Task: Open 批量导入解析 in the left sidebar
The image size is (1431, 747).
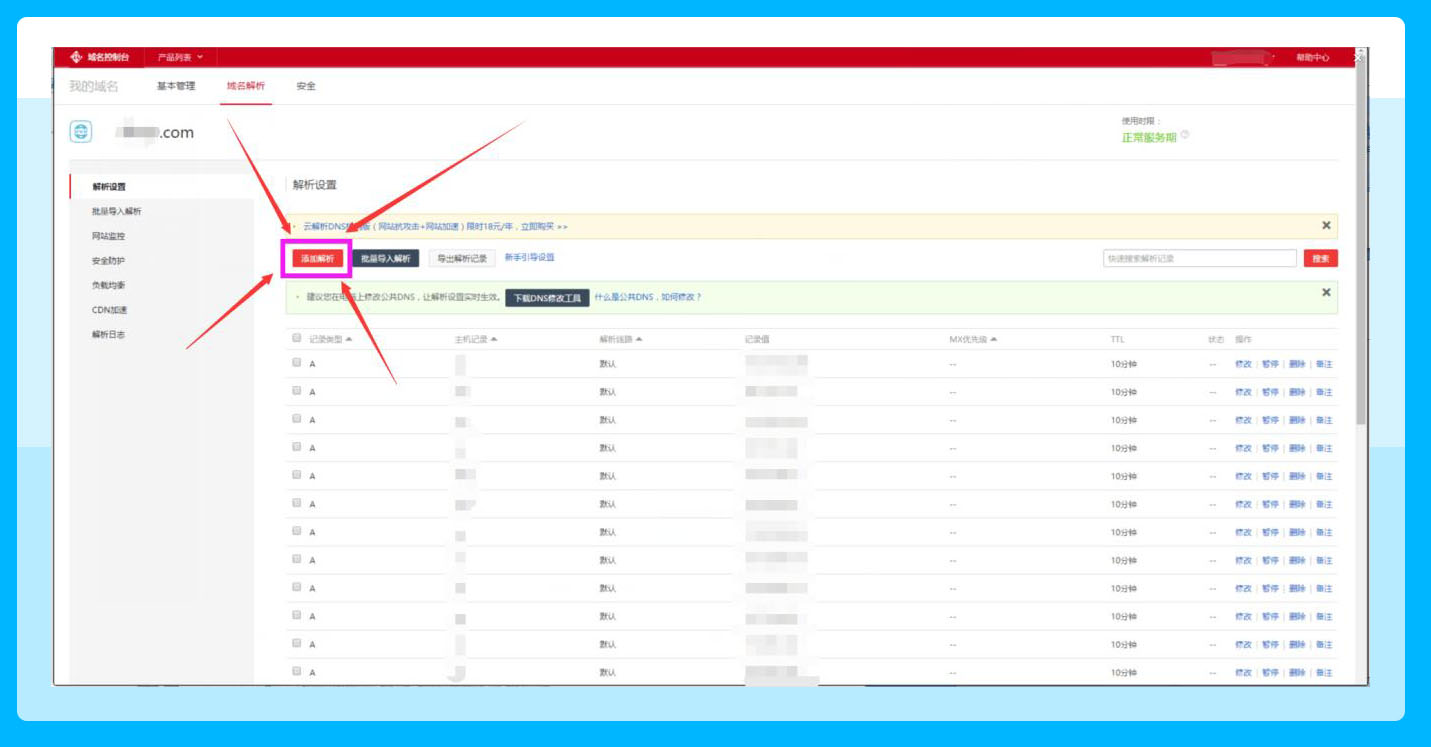Action: coord(117,212)
